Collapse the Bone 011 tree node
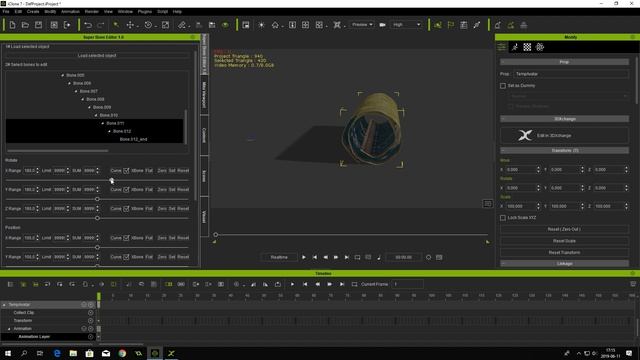Screen dimensions: 640x360 pyautogui.click(x=103, y=123)
